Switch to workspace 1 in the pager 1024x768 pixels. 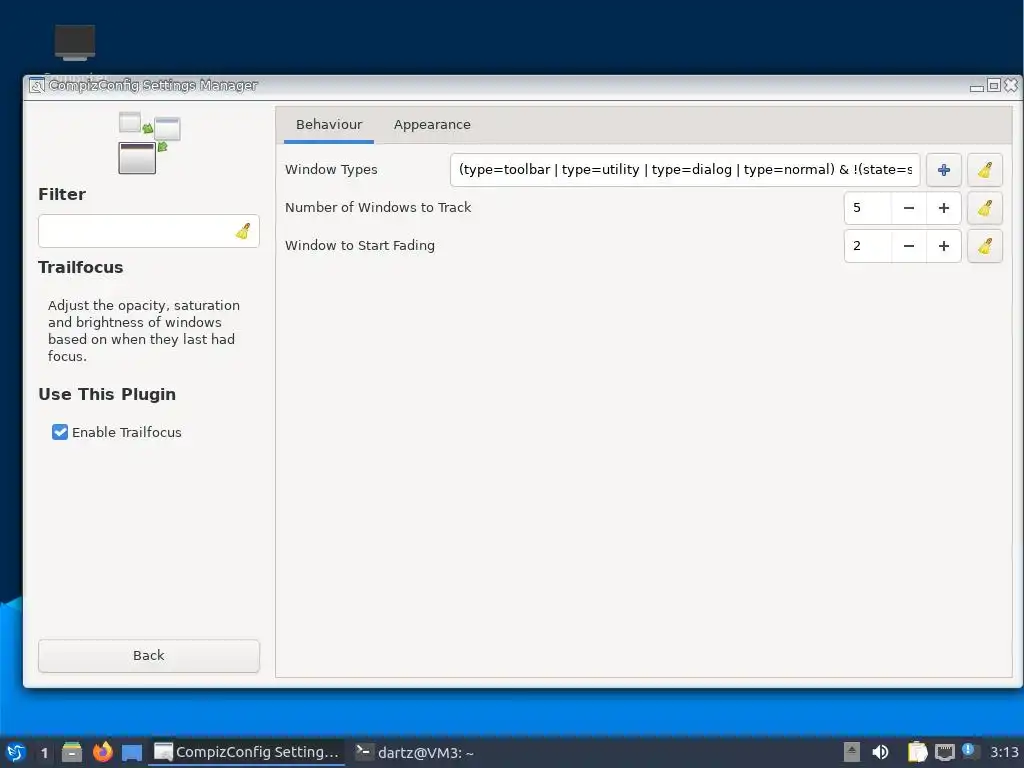click(x=44, y=752)
